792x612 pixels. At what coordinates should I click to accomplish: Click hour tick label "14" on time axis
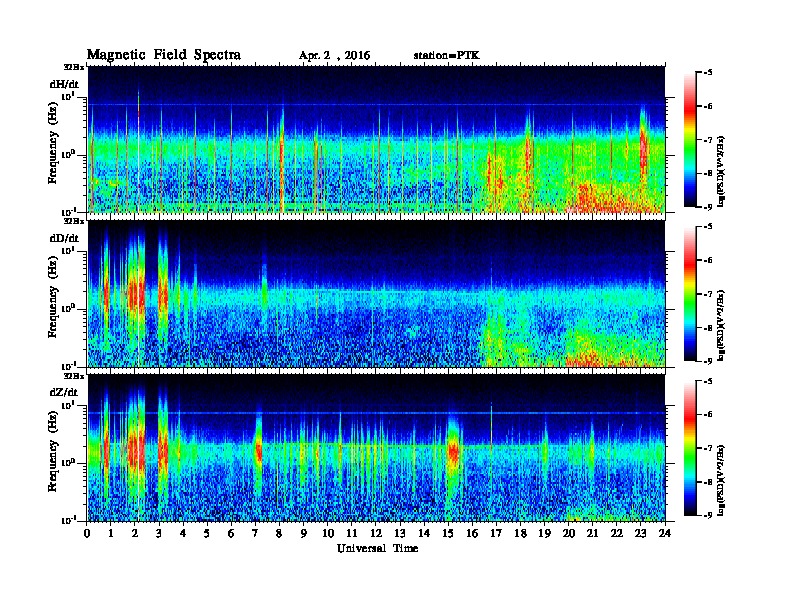pos(424,533)
